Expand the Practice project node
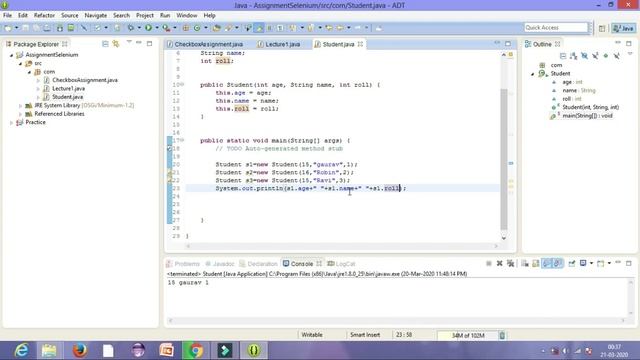 point(11,122)
